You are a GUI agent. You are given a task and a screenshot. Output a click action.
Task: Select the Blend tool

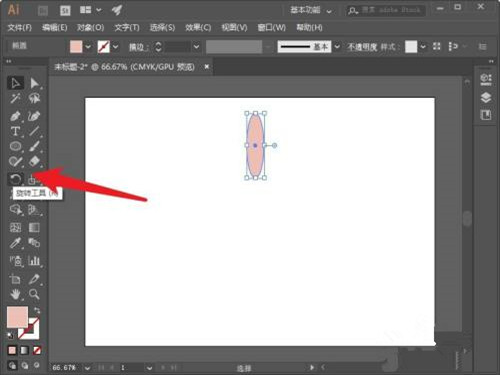[x=34, y=243]
